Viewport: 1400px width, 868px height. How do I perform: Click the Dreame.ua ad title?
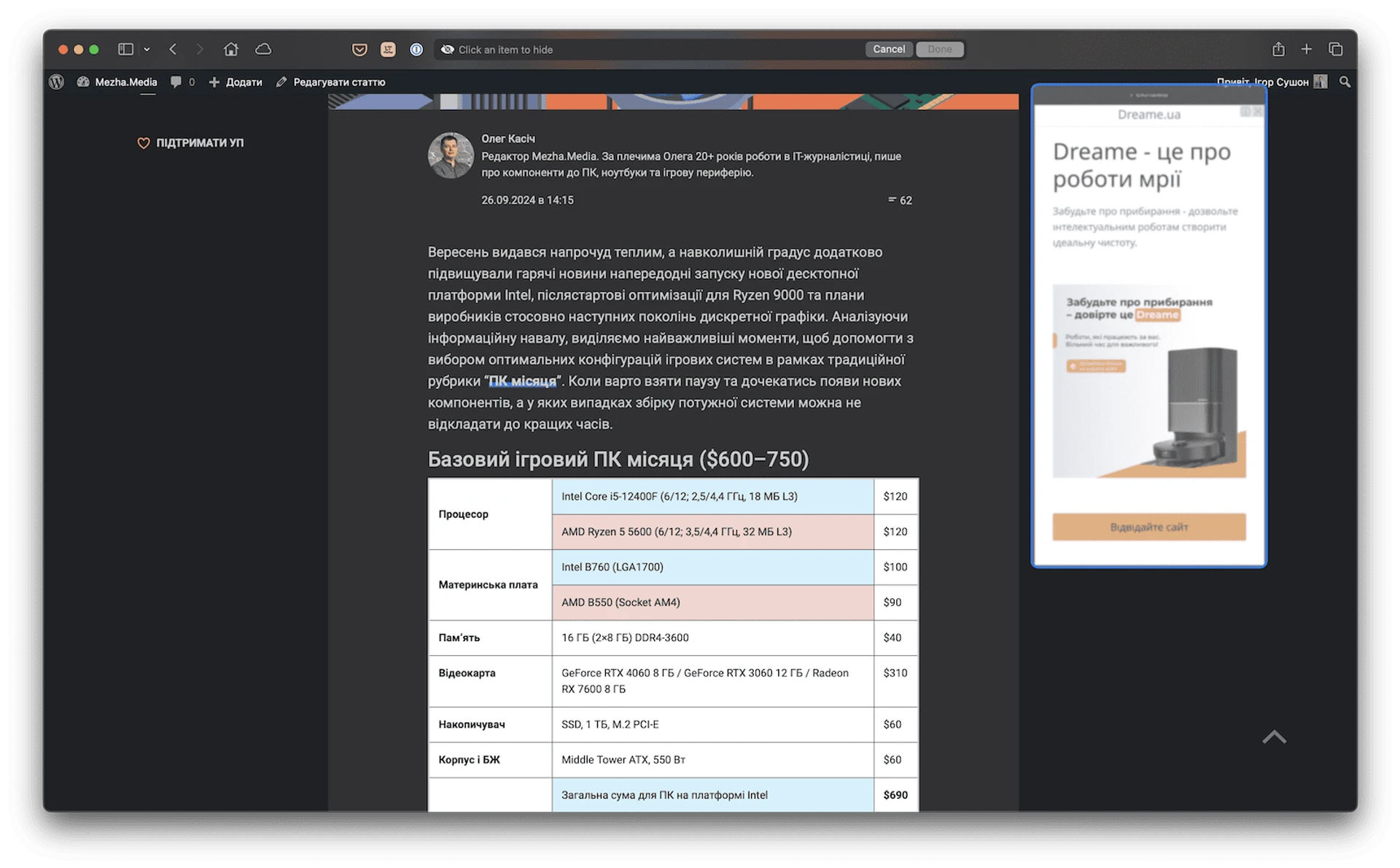[1148, 115]
